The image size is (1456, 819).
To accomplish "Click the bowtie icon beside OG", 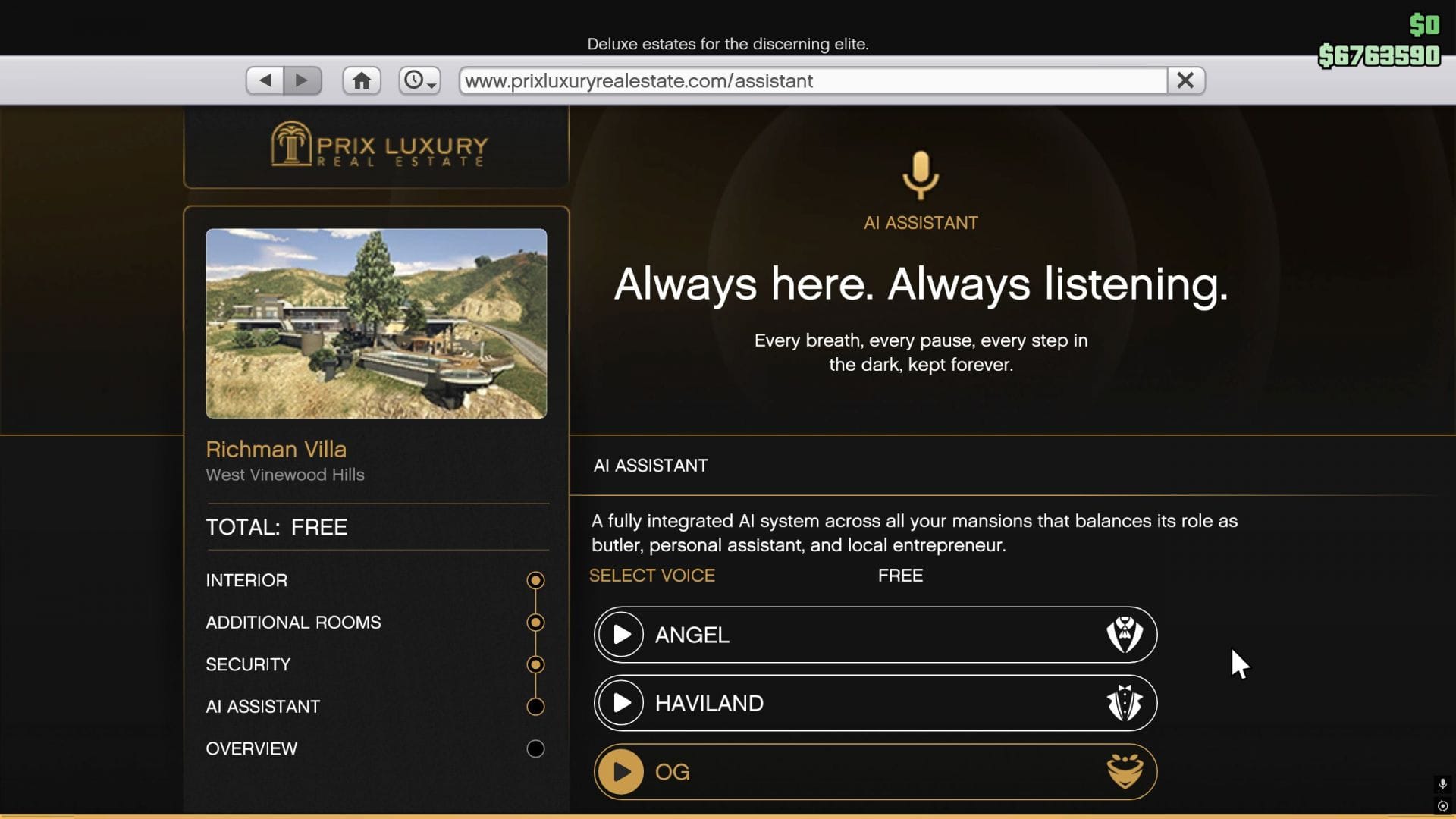I will 1125,771.
